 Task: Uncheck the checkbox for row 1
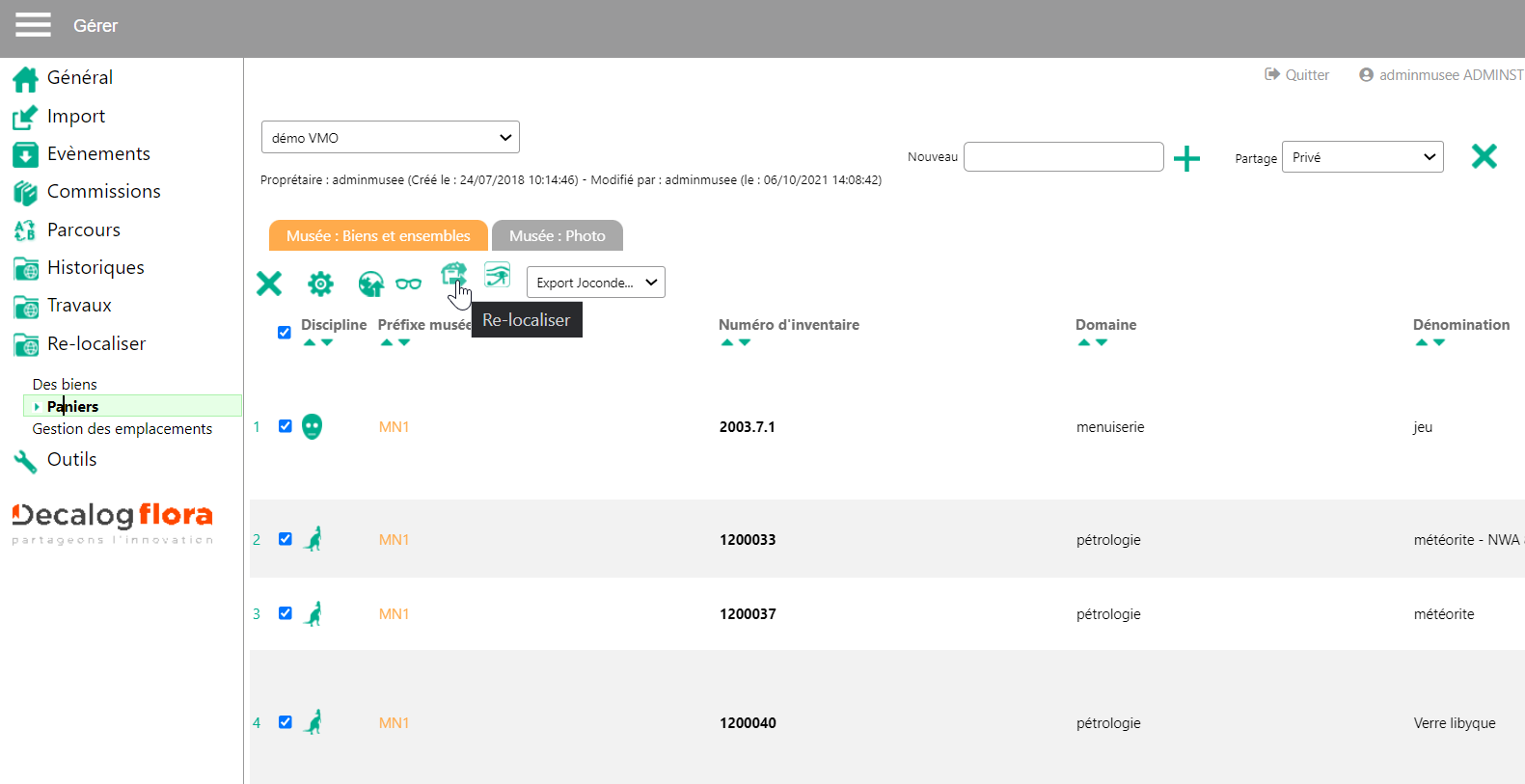(x=286, y=426)
